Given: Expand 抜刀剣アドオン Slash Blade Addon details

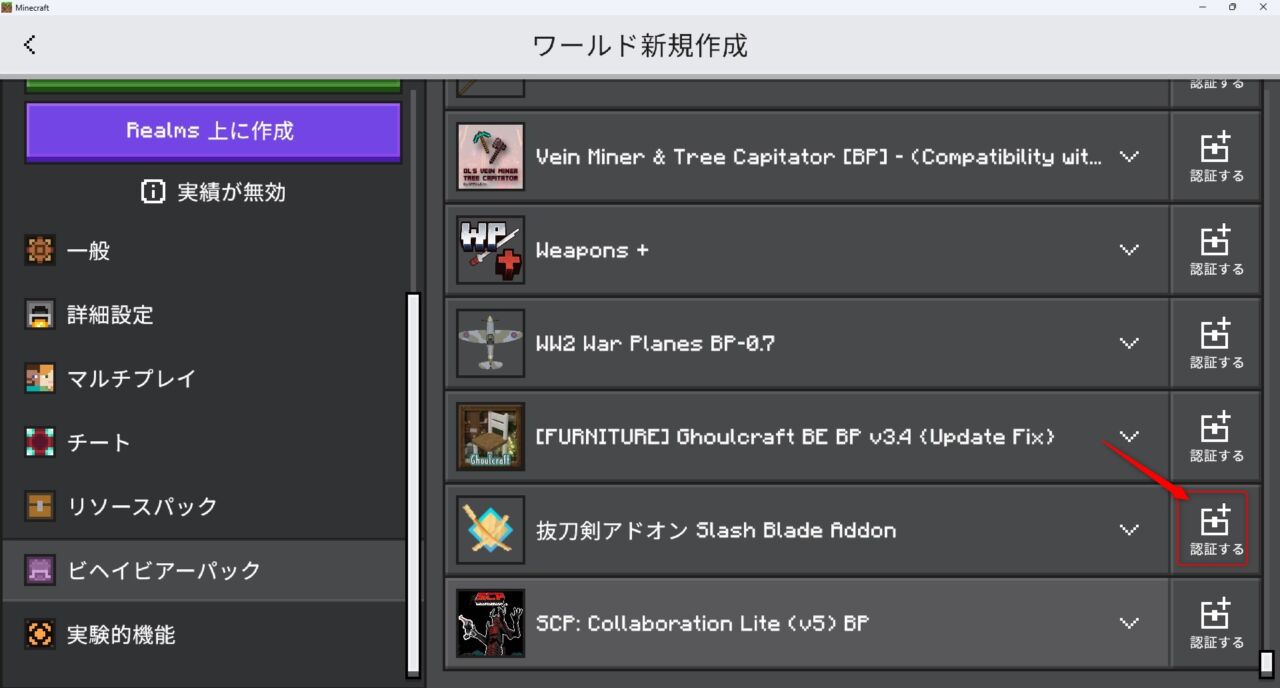Looking at the screenshot, I should (1129, 530).
